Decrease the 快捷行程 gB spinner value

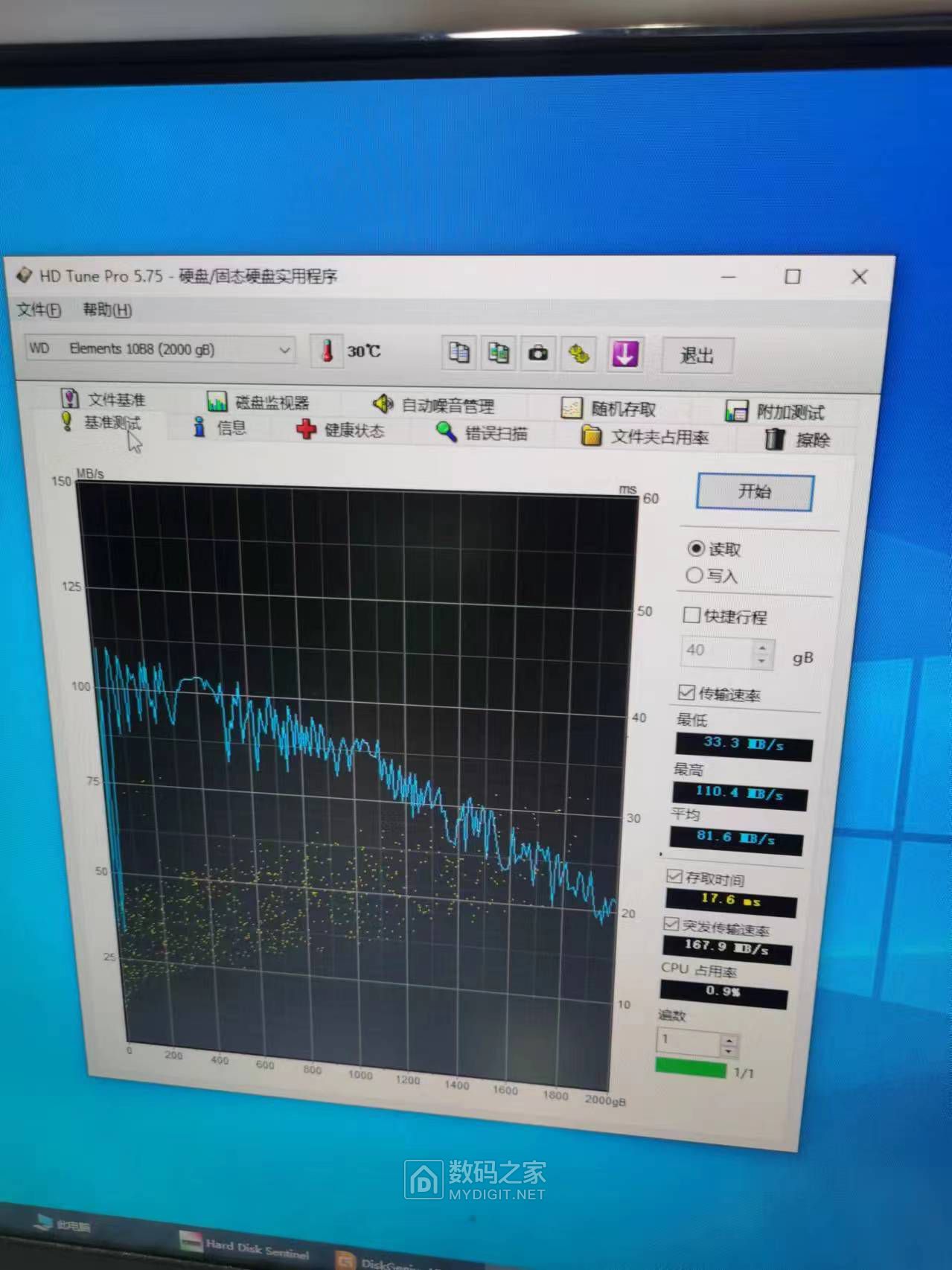click(761, 661)
